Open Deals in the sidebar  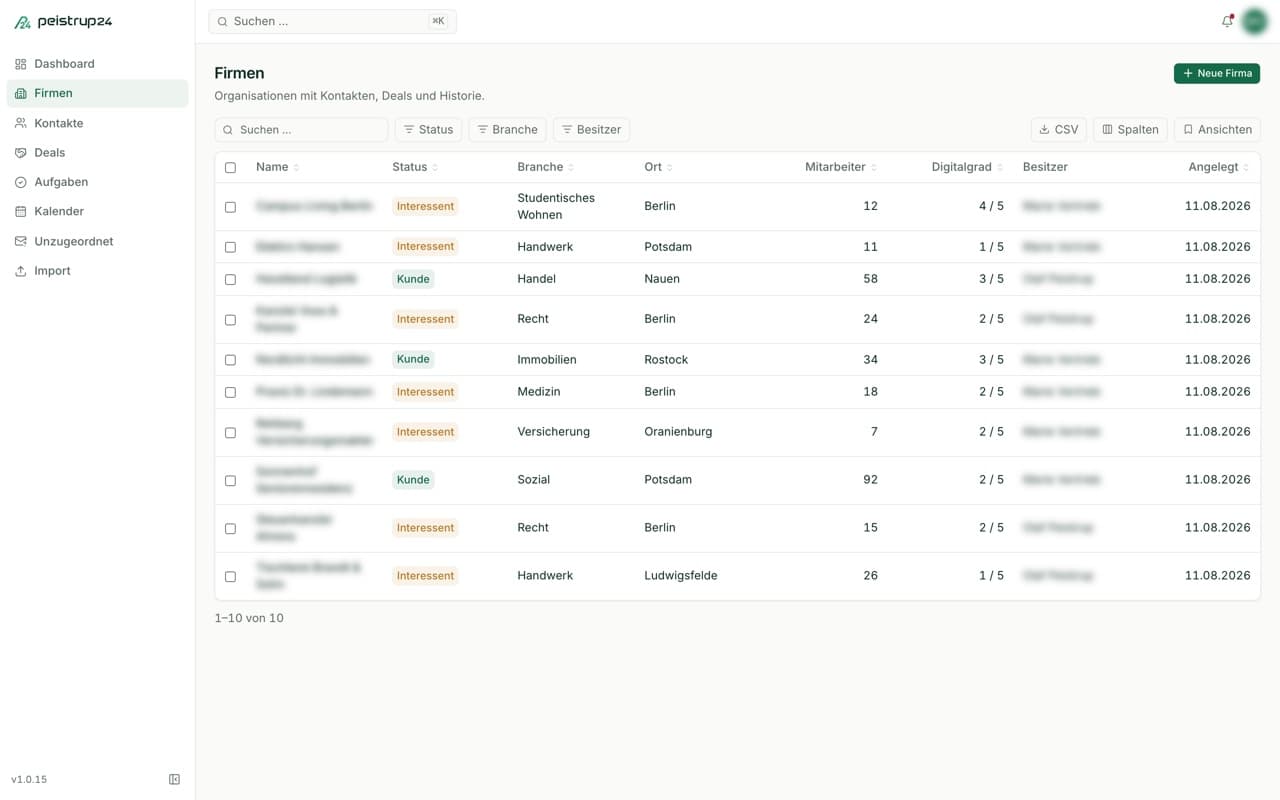(97, 152)
